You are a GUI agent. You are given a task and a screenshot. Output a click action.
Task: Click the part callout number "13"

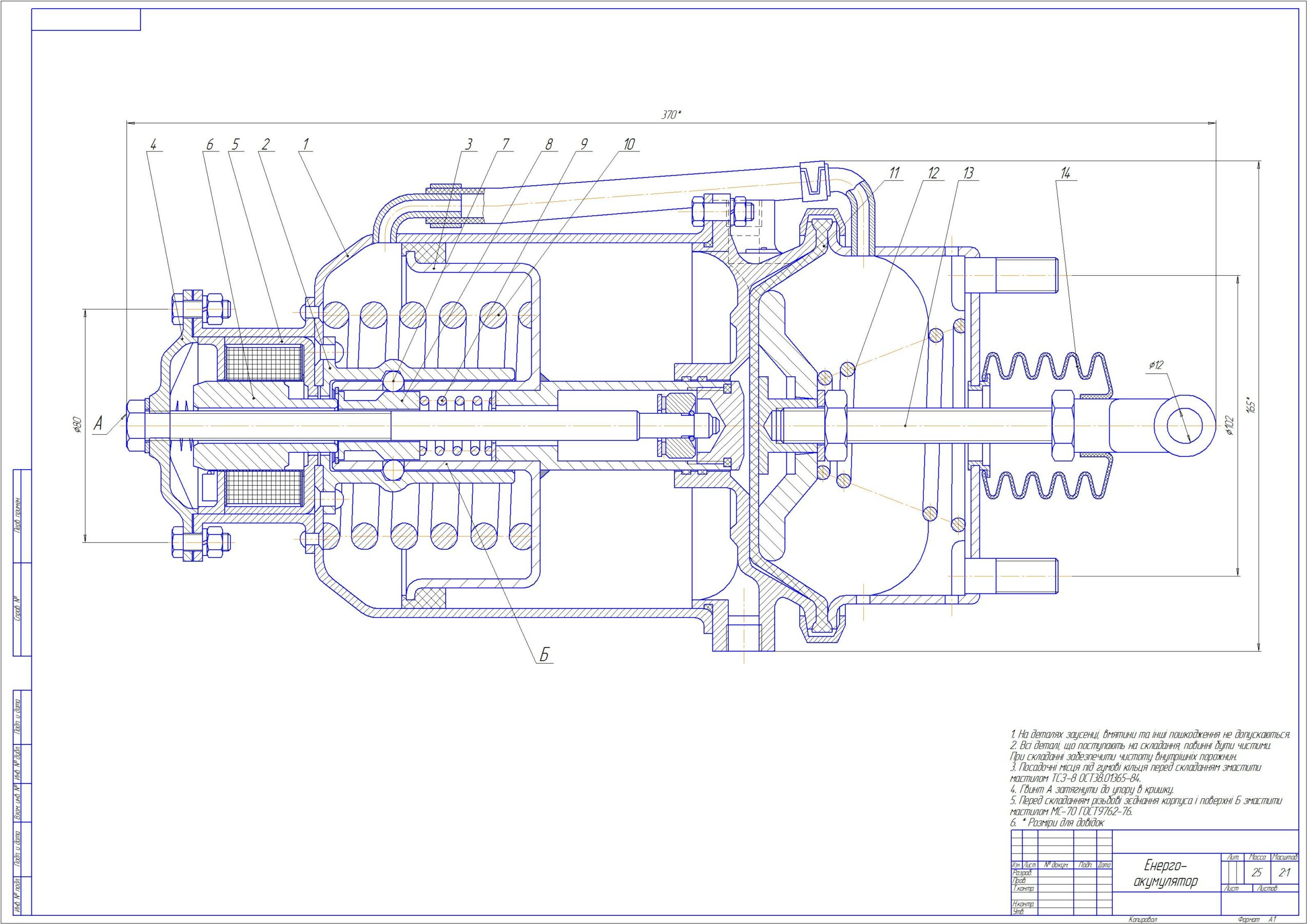tap(969, 173)
